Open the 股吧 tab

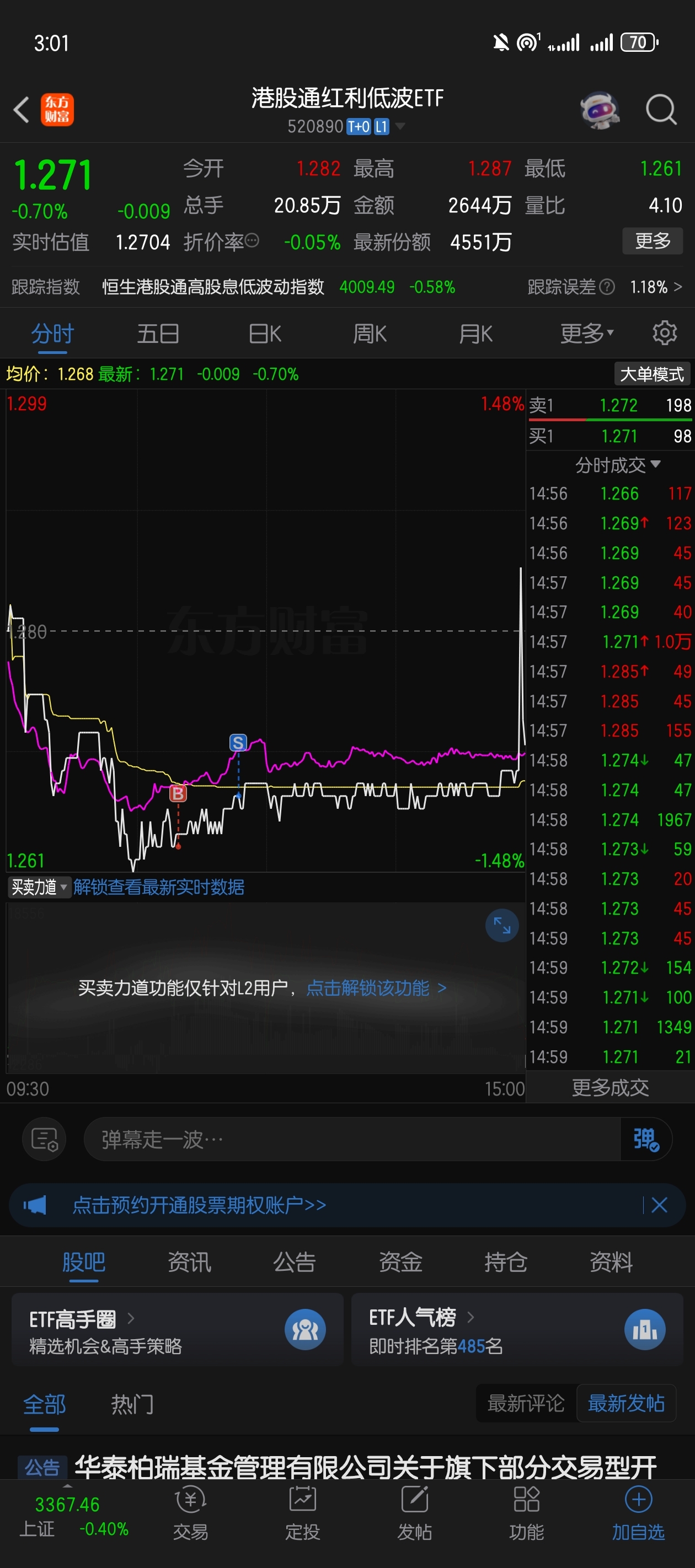pos(84,1262)
